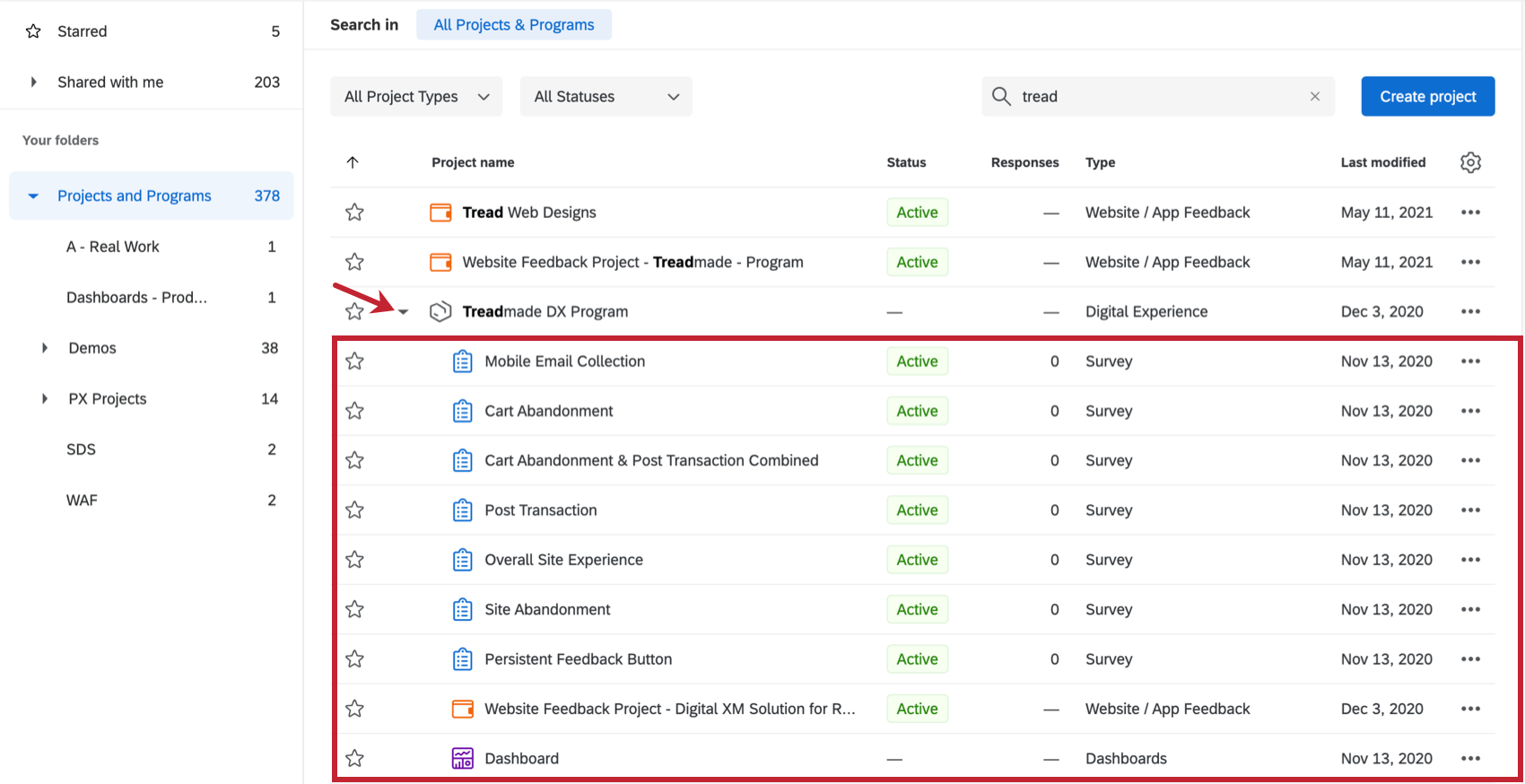Star Cart Abandonment & Post Transaction Combined
This screenshot has width=1525, height=784.
pyautogui.click(x=354, y=460)
